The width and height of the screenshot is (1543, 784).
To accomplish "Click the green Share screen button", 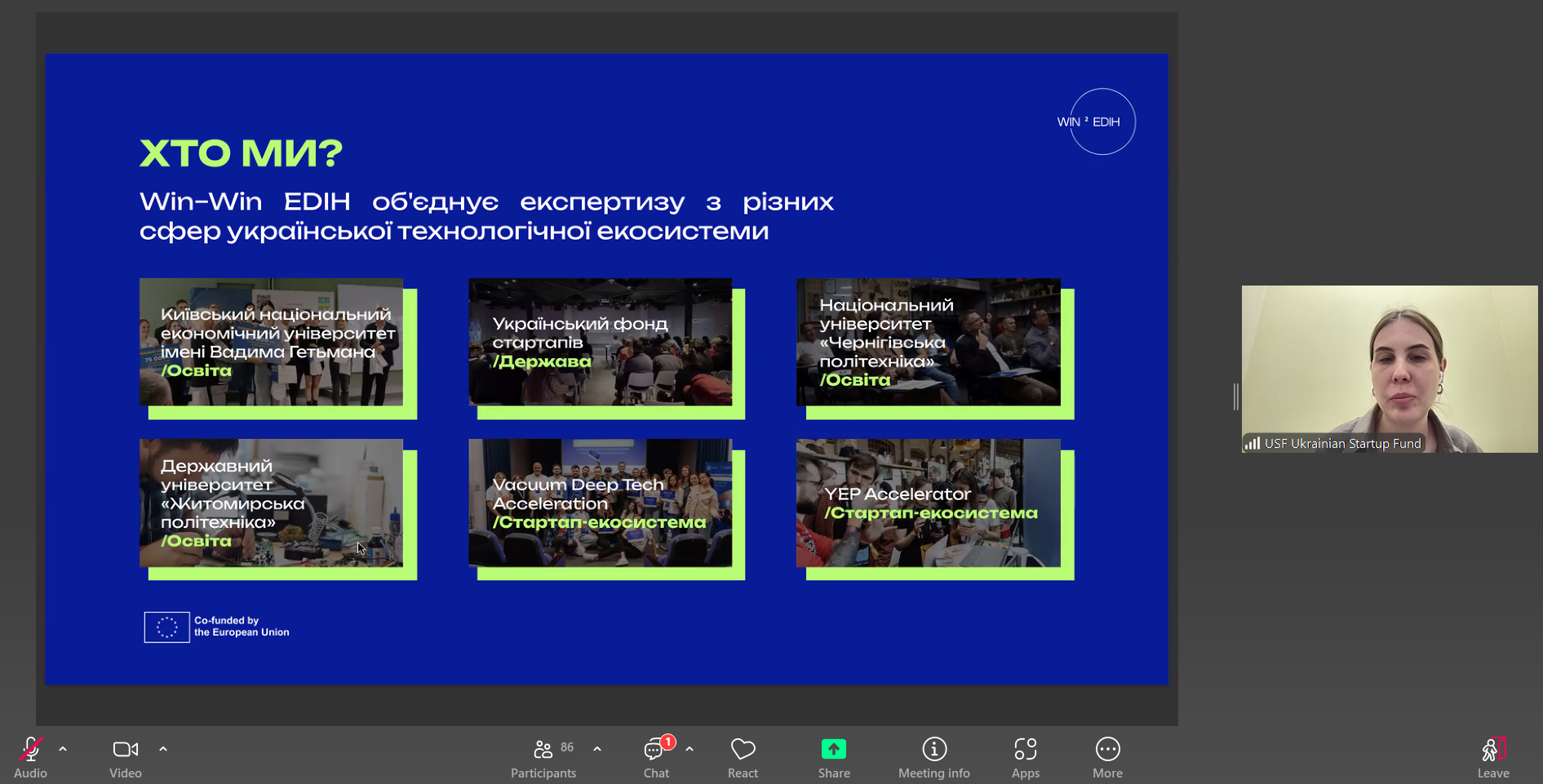I will click(x=833, y=749).
